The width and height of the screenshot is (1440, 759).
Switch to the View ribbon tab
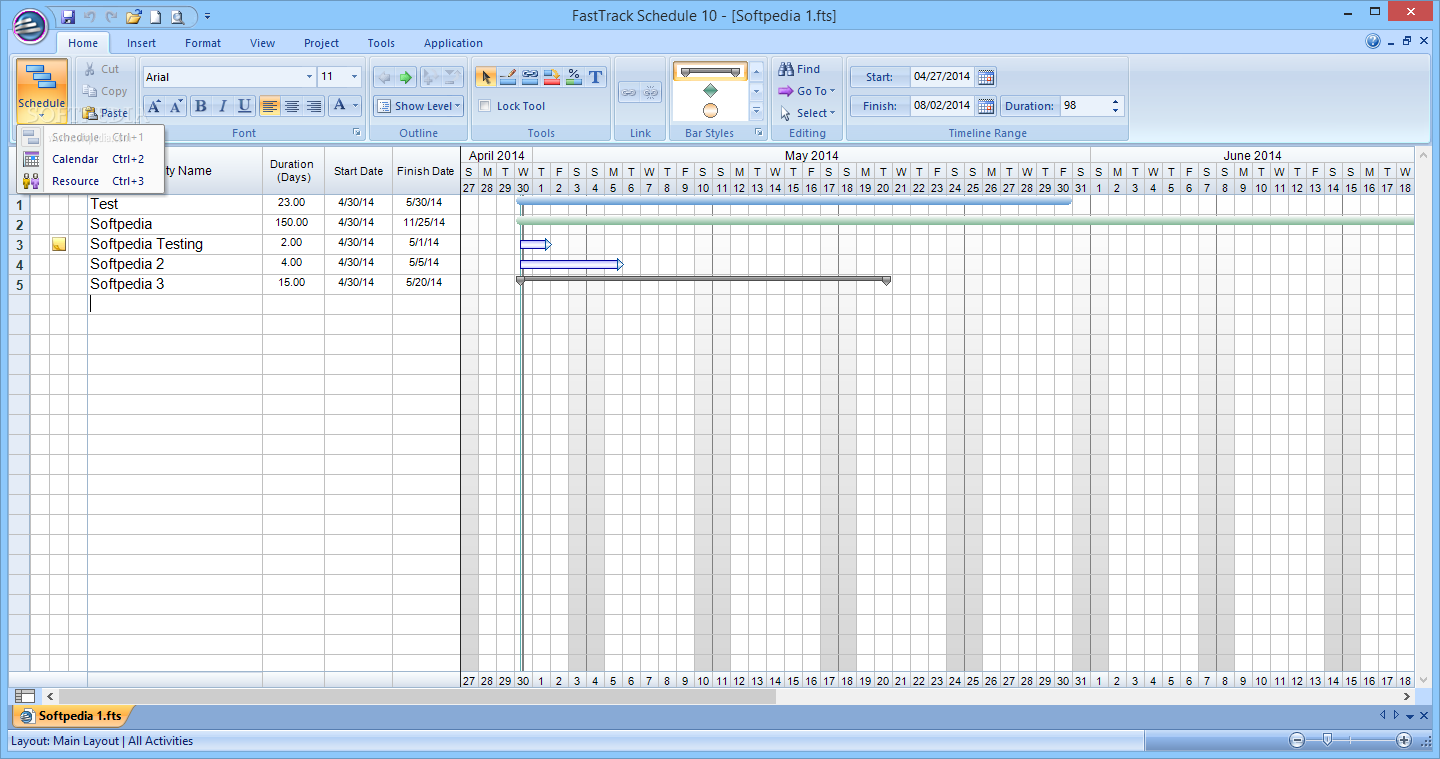point(263,43)
